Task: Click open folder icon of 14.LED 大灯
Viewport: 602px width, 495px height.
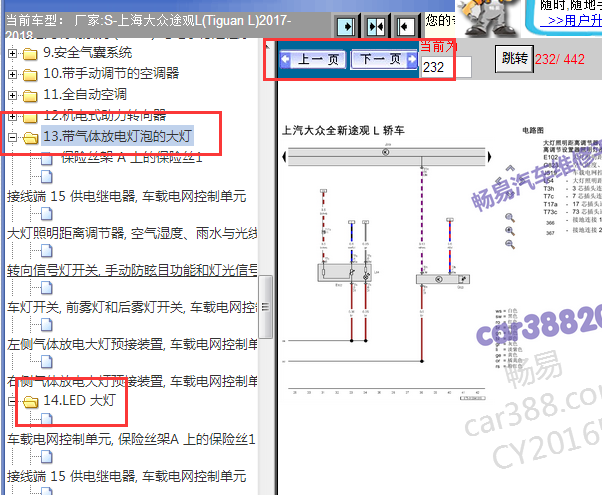Action: click(30, 402)
